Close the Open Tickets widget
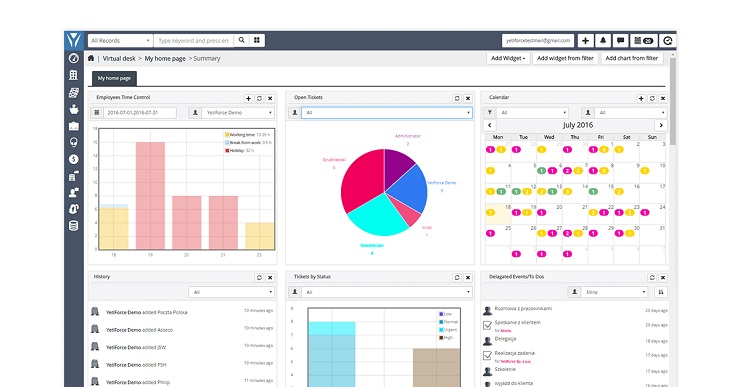The height and width of the screenshot is (387, 740). (x=468, y=99)
